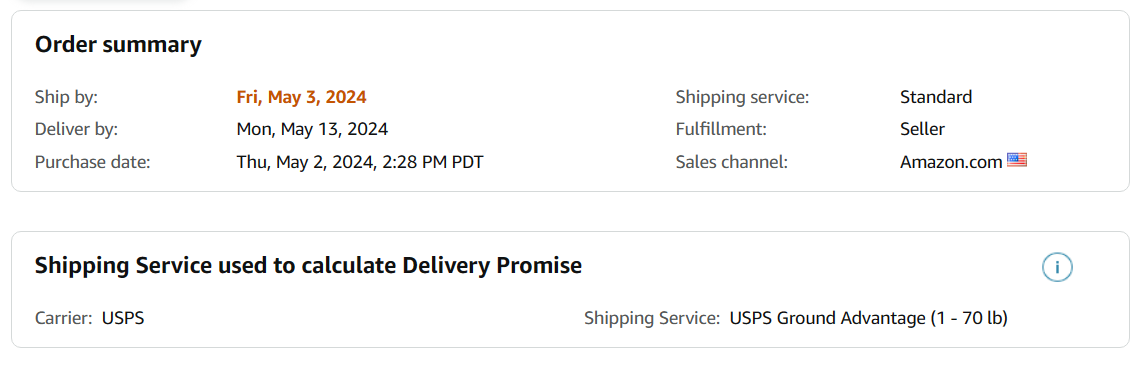This screenshot has width=1142, height=366.
Task: Click the Seller fulfillment value
Action: pyautogui.click(x=922, y=130)
